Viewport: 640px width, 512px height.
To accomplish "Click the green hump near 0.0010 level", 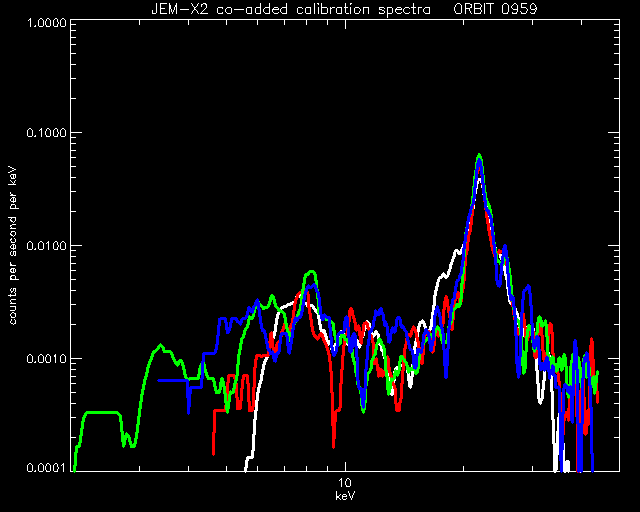I will 161,346.
